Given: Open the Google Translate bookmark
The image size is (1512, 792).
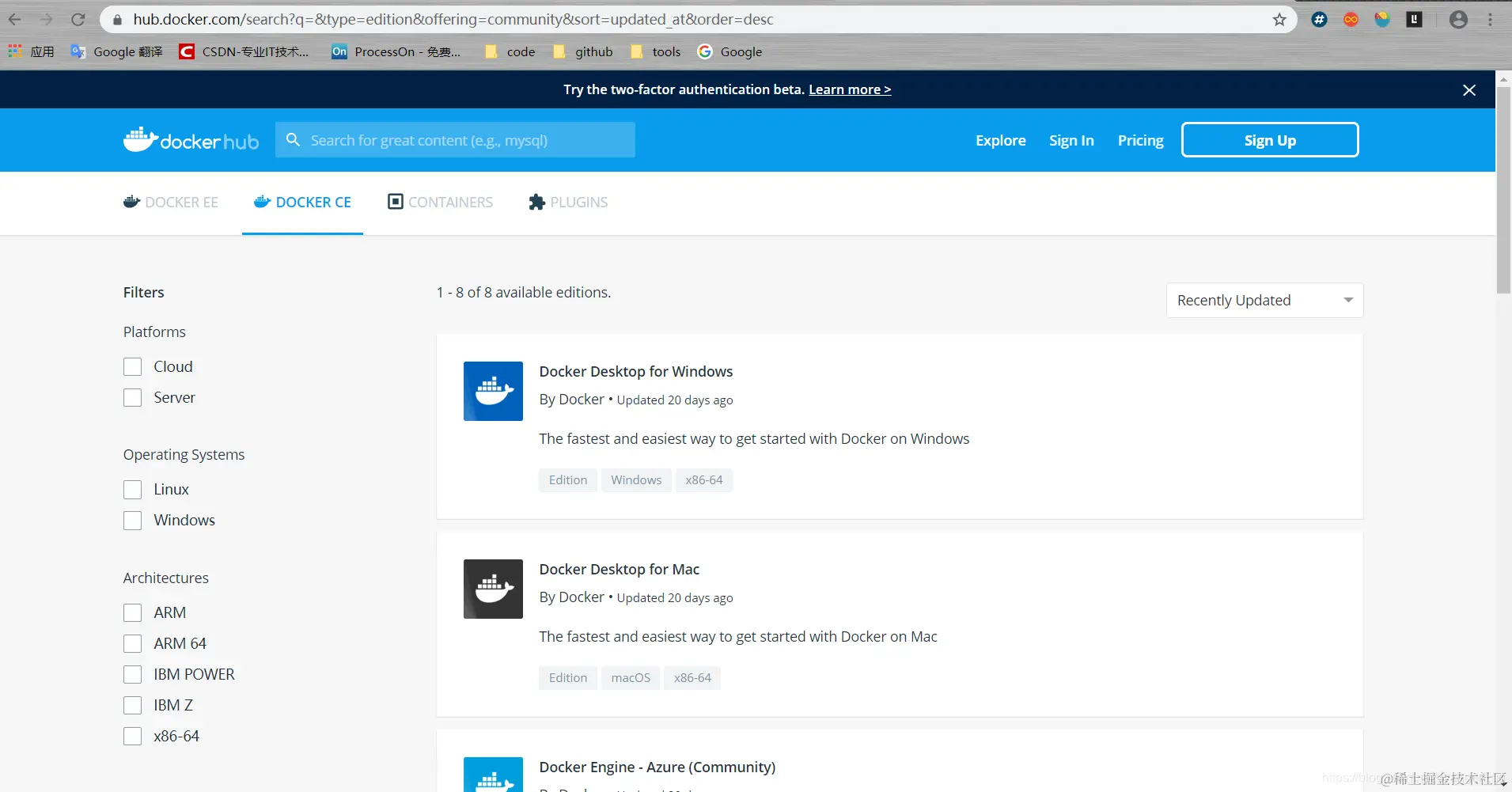Looking at the screenshot, I should pos(116,51).
